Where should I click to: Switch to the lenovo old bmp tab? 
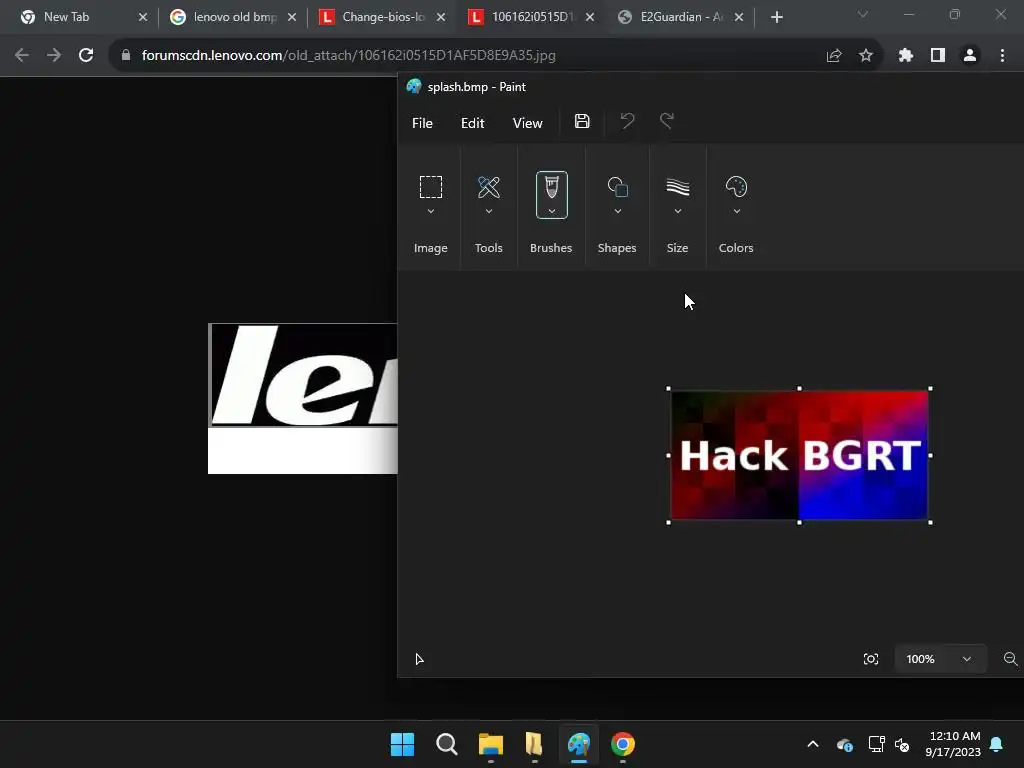[234, 17]
